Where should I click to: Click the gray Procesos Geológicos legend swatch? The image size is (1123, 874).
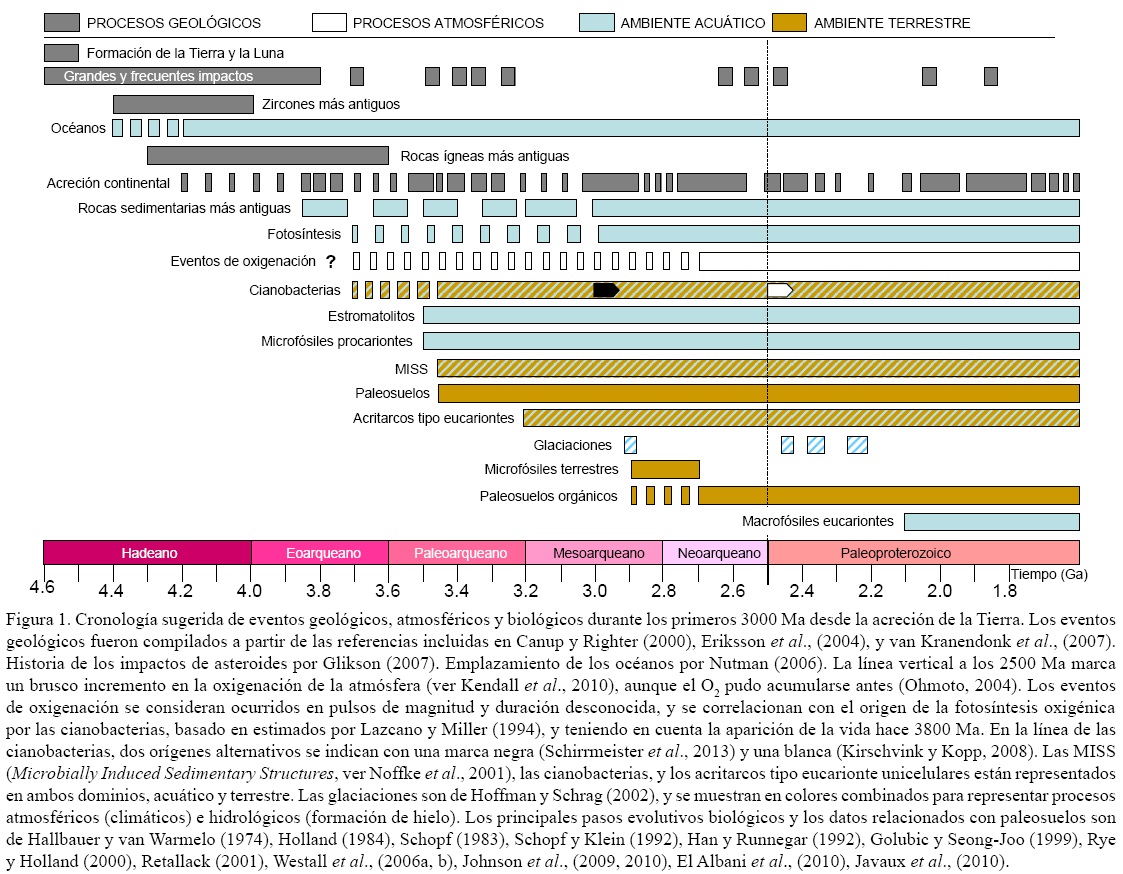[x=62, y=22]
